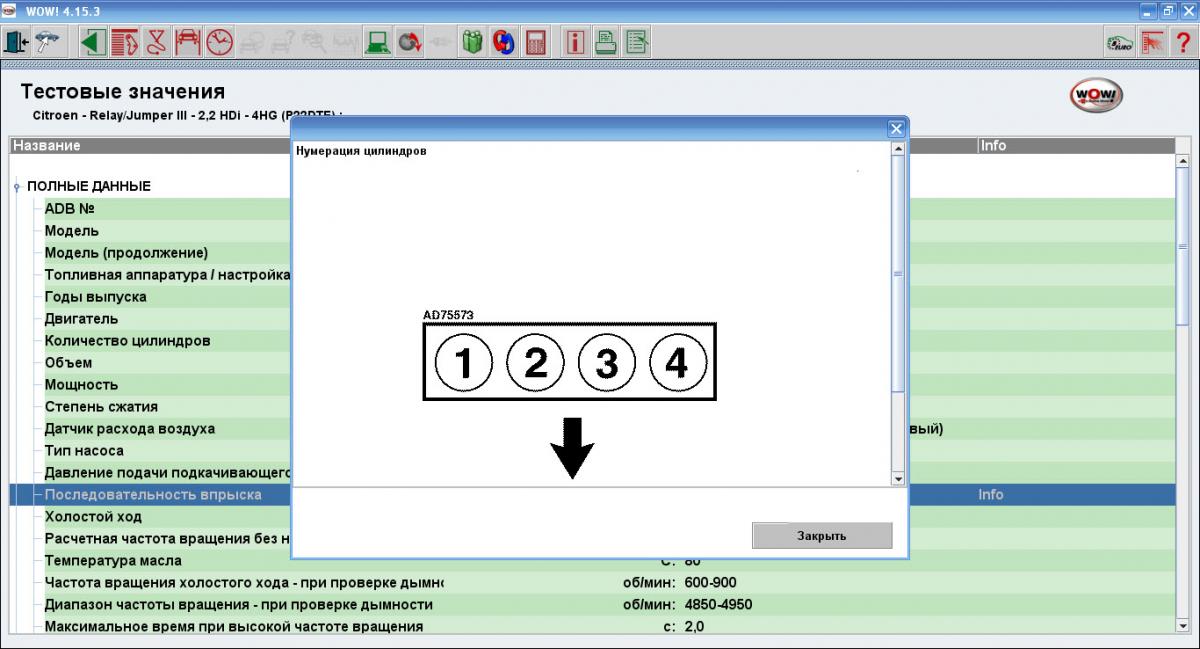Click the green printer icon
Image resolution: width=1200 pixels, height=649 pixels.
tap(606, 42)
